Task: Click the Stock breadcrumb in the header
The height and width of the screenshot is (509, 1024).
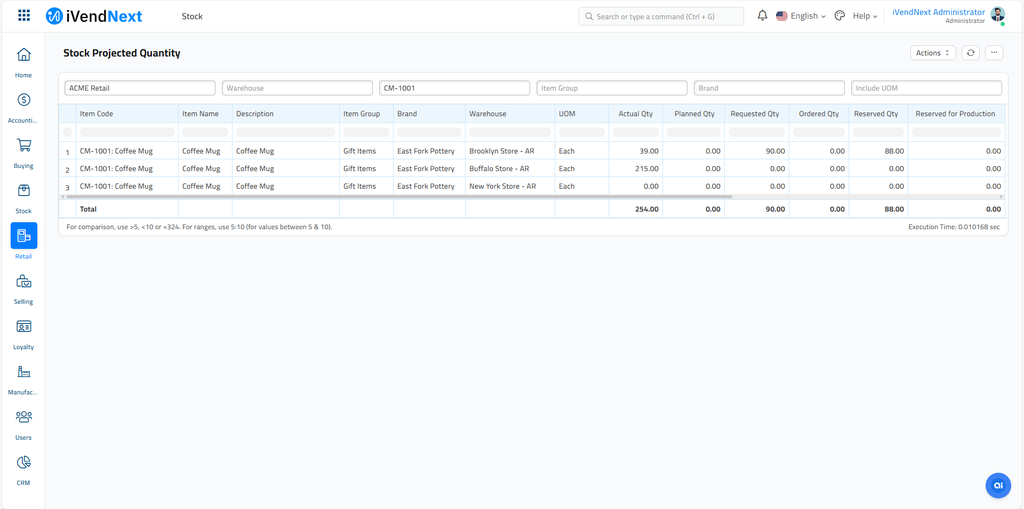Action: point(192,16)
